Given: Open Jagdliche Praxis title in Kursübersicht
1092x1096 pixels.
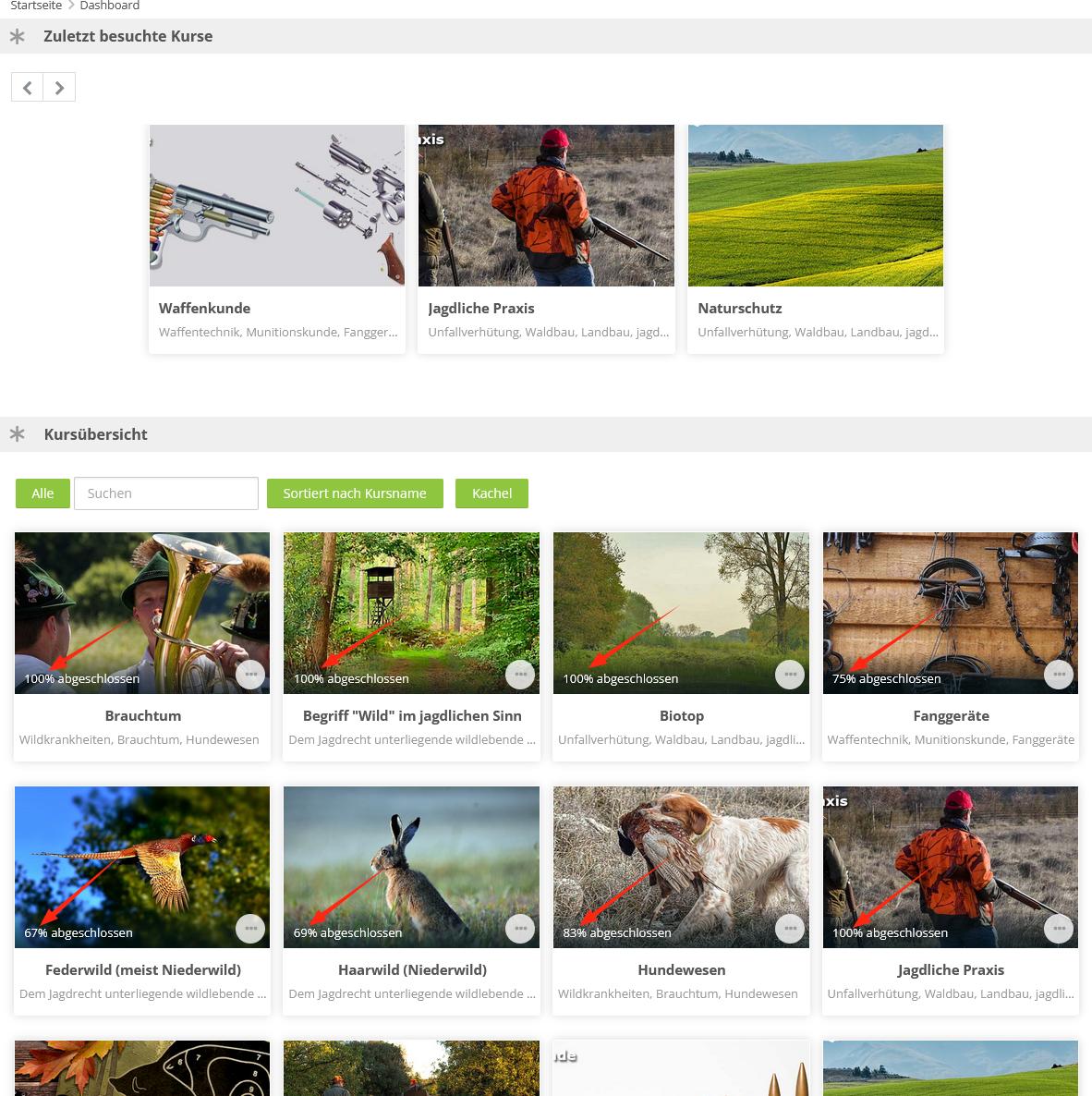Looking at the screenshot, I should (x=951, y=970).
